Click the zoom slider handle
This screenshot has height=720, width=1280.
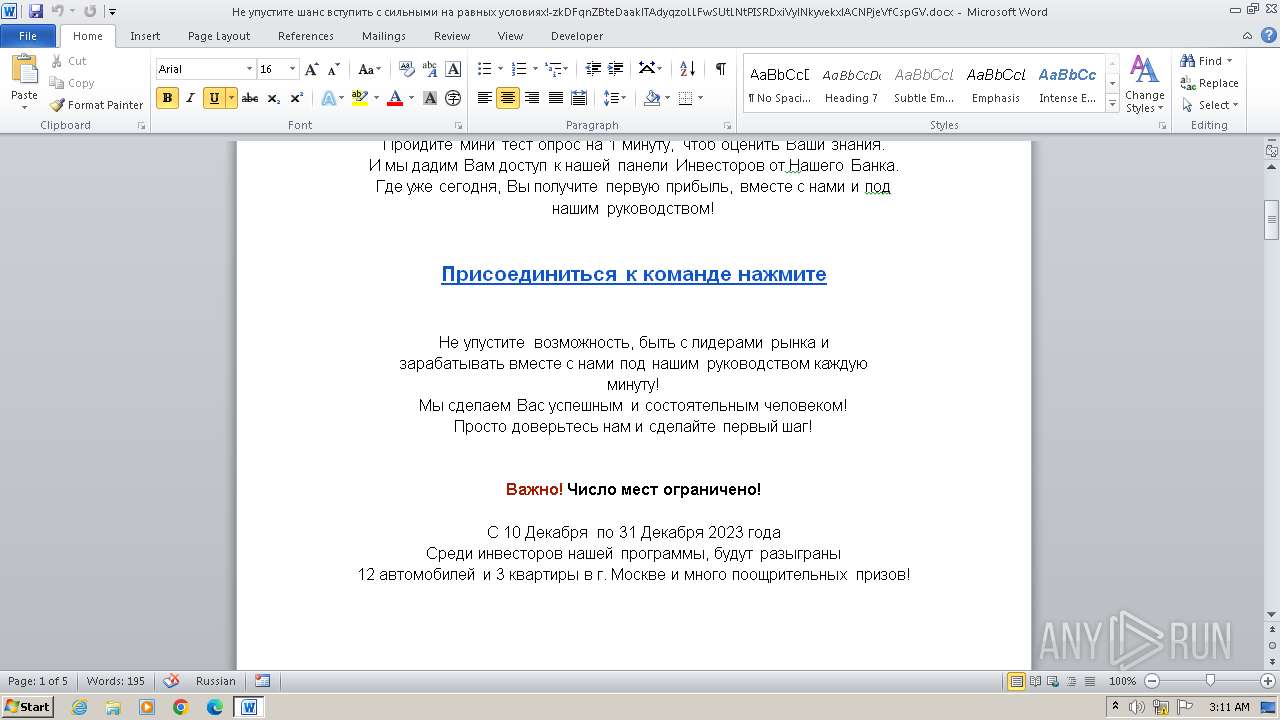tap(1210, 681)
